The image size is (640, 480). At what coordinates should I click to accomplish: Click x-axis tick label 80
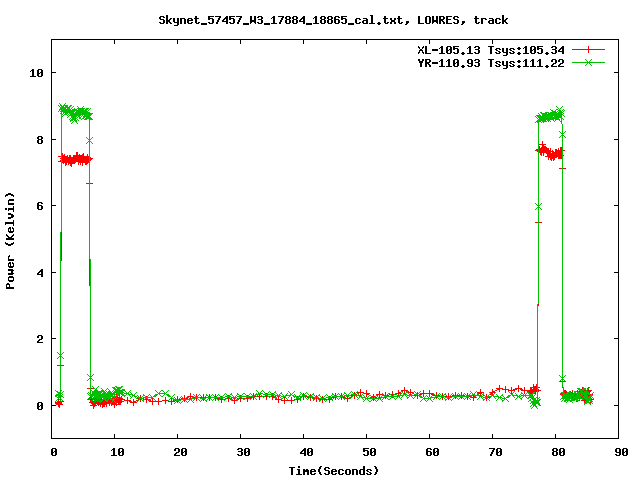pos(558,452)
